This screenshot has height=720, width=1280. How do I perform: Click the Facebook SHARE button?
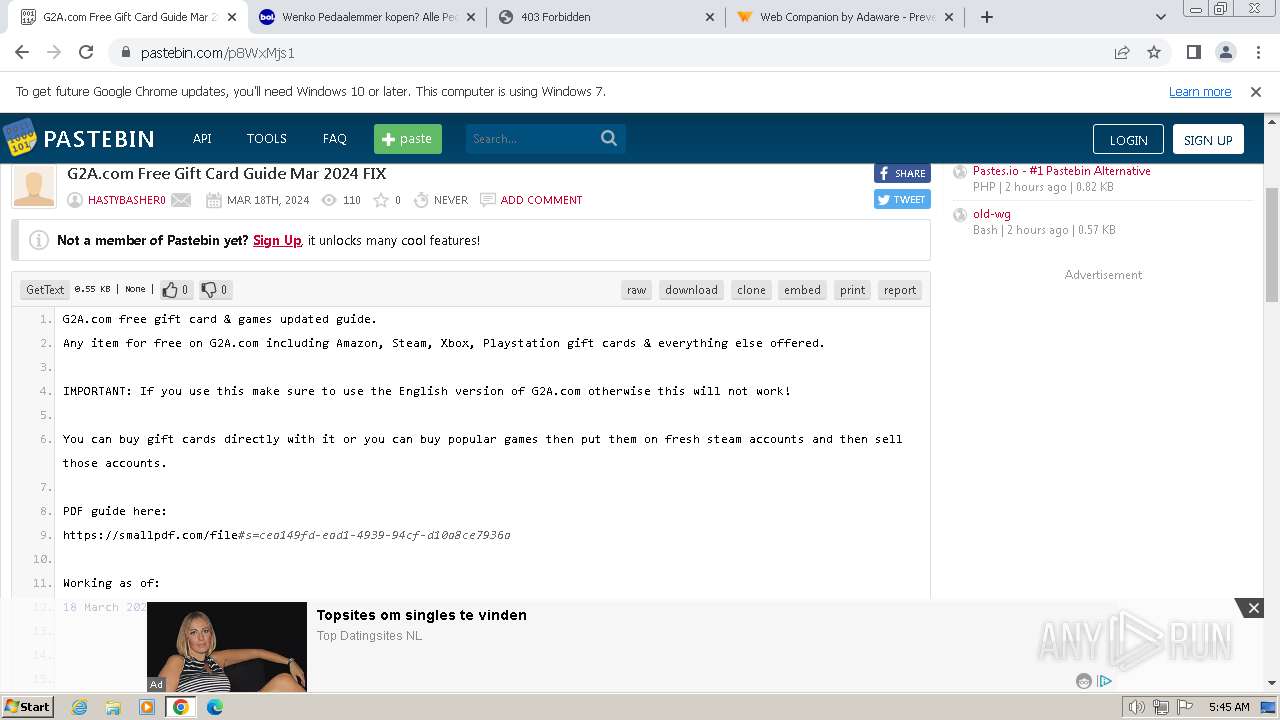tap(902, 173)
